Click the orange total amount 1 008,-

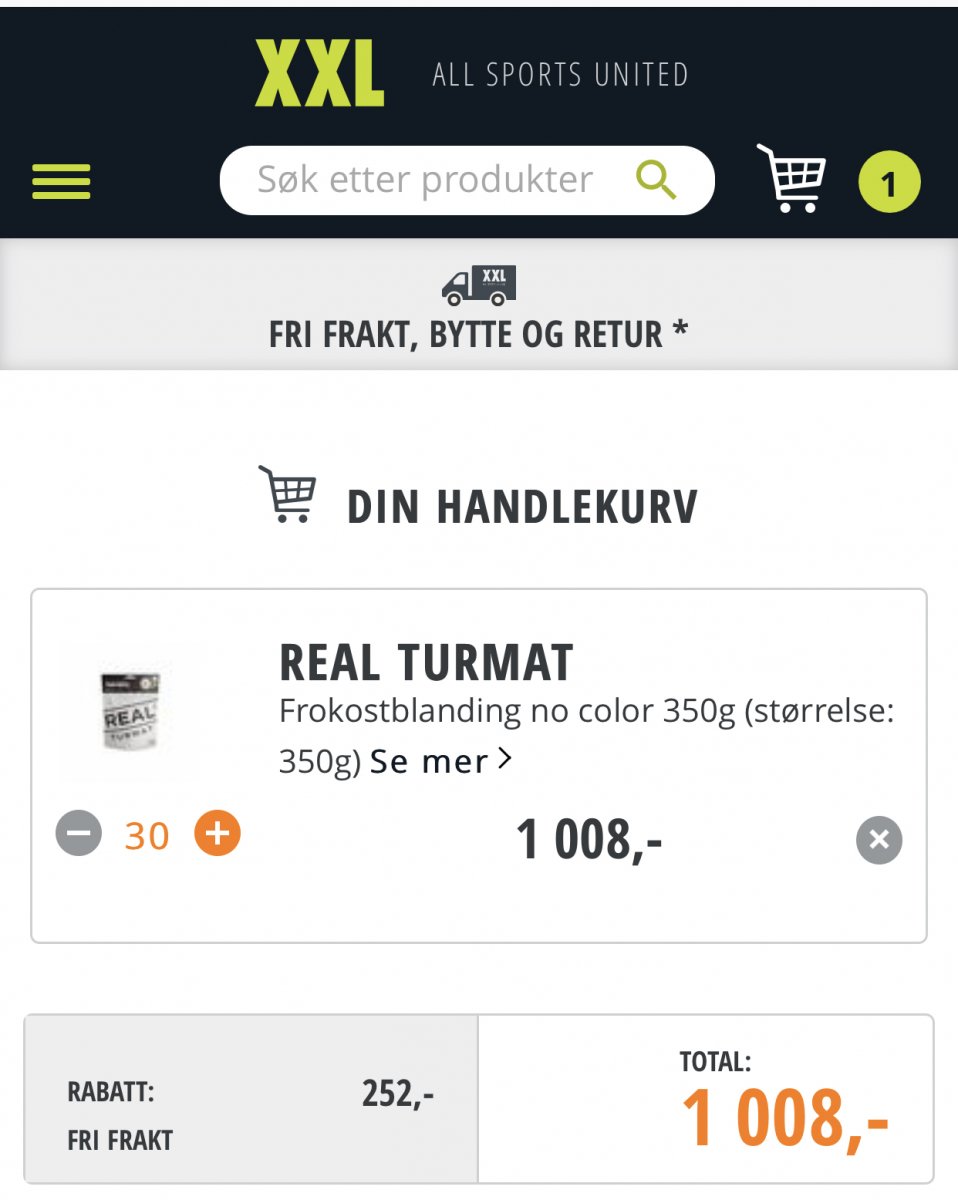784,1118
